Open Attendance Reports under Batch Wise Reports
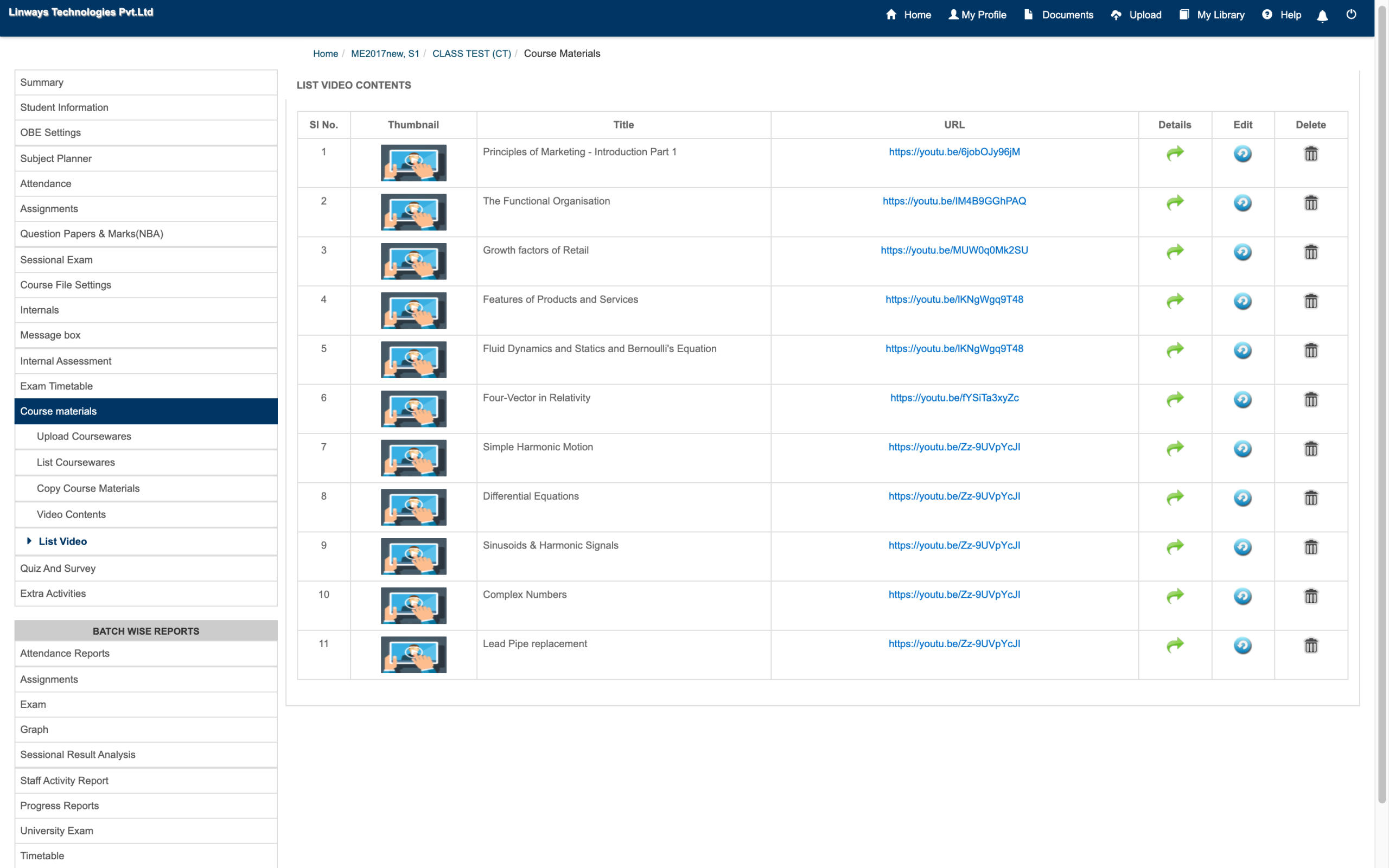The image size is (1389, 868). pyautogui.click(x=65, y=653)
